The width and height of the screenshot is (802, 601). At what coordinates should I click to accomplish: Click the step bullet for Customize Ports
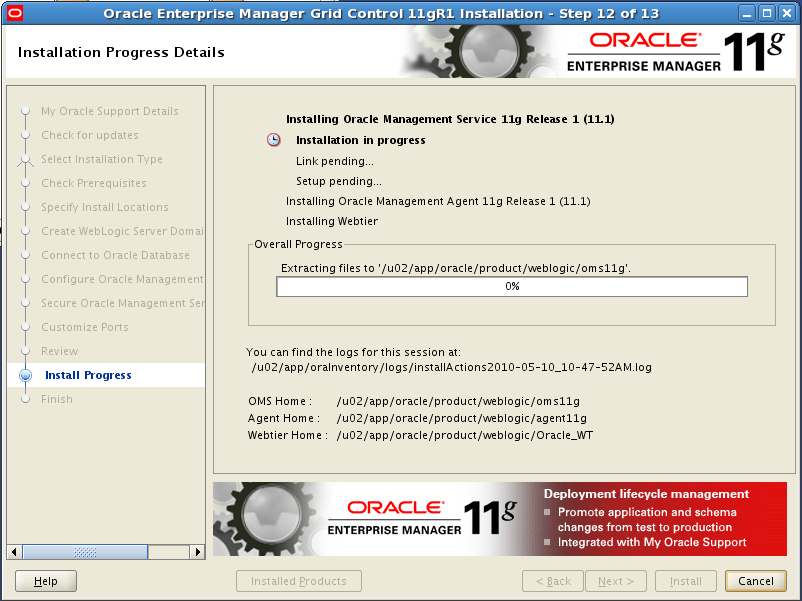(26, 327)
